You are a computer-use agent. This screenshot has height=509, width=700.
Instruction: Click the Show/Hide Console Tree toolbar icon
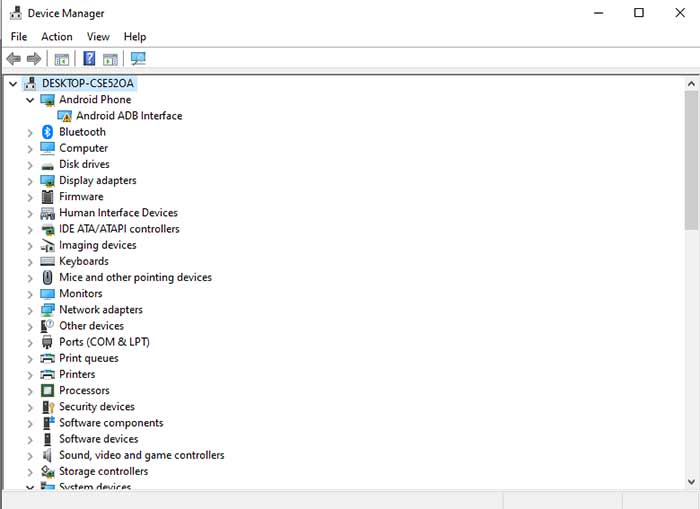(x=62, y=59)
